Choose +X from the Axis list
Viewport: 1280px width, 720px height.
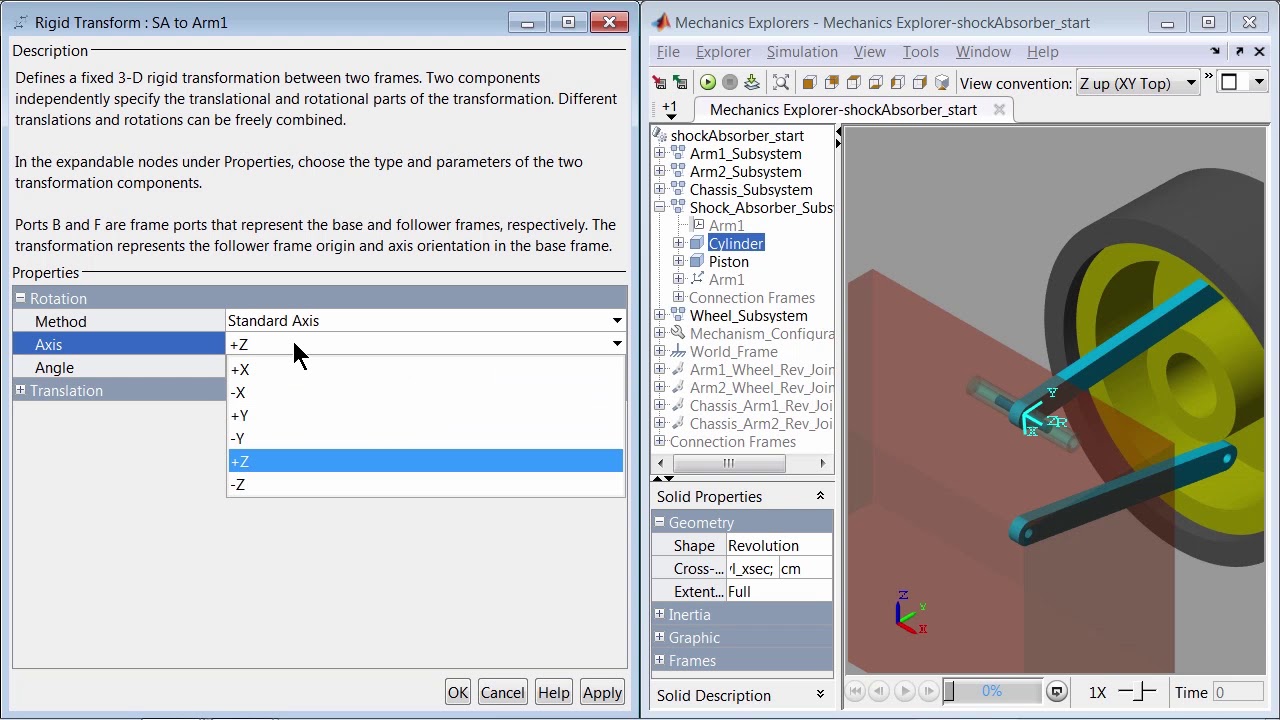(426, 369)
